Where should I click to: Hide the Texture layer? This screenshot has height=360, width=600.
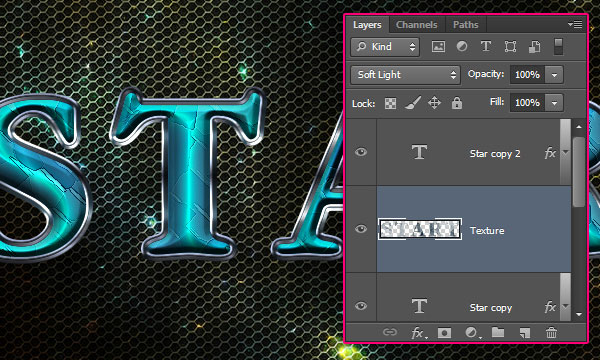360,229
